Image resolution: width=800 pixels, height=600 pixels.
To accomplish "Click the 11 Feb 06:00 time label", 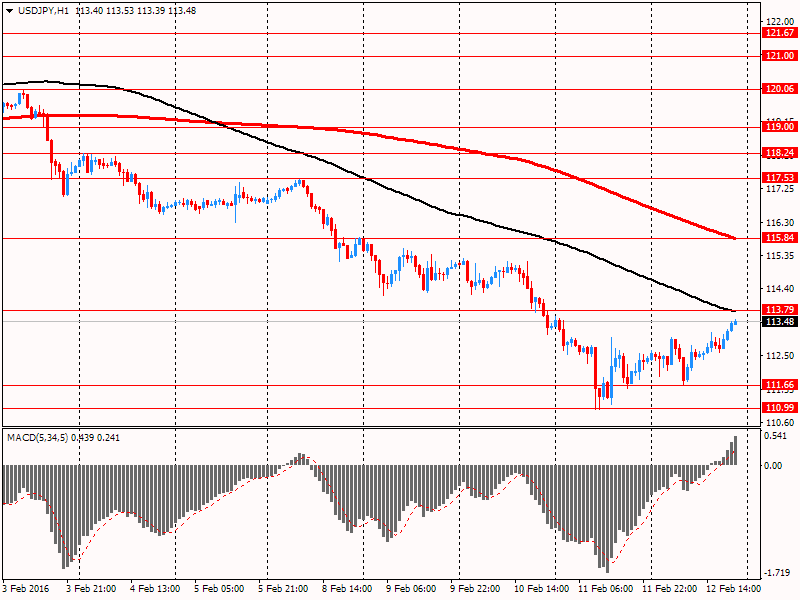I will coord(605,589).
